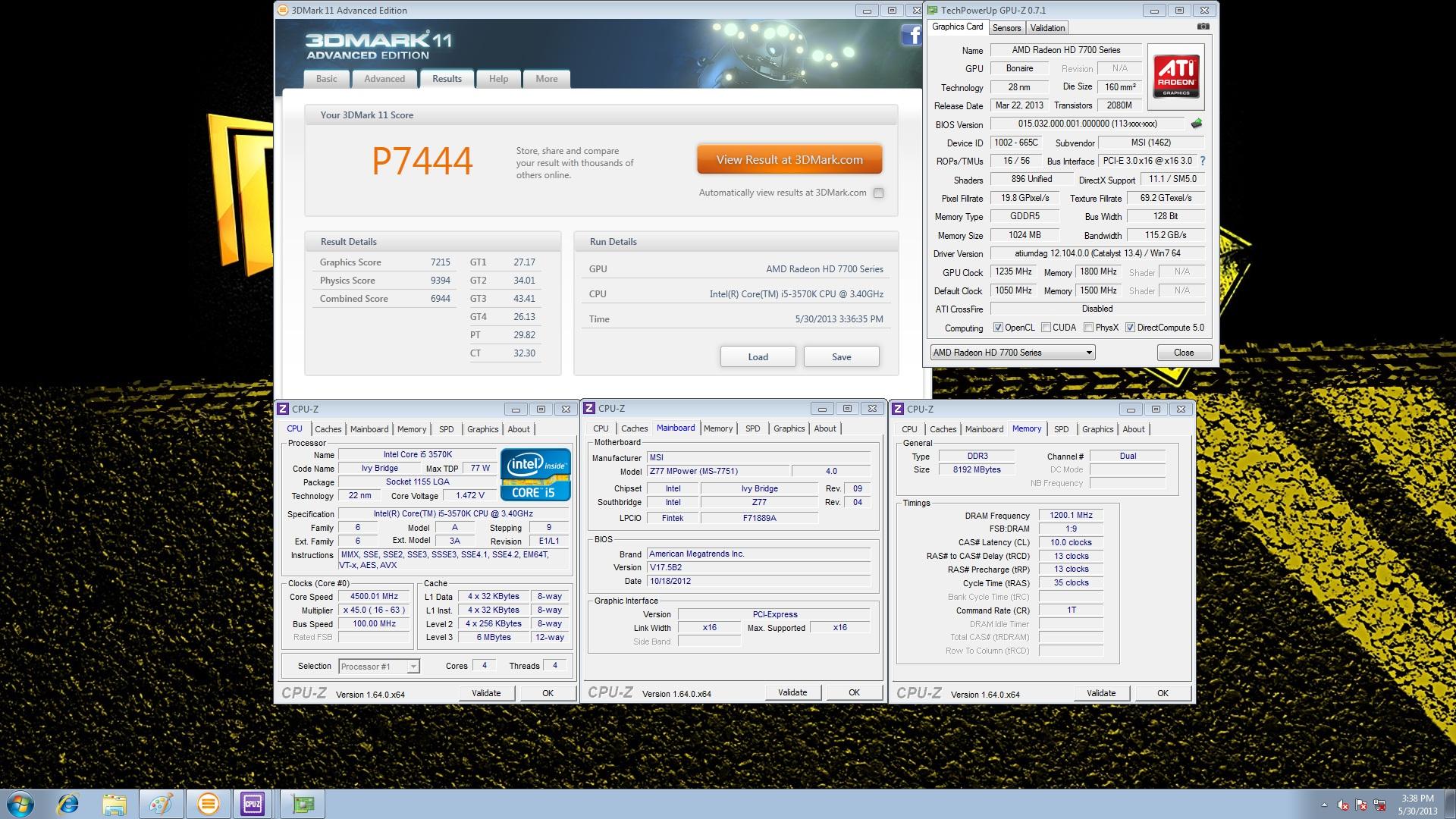The height and width of the screenshot is (819, 1456).
Task: Click the 3DMark 11 title bar app icon
Action: pyautogui.click(x=283, y=11)
